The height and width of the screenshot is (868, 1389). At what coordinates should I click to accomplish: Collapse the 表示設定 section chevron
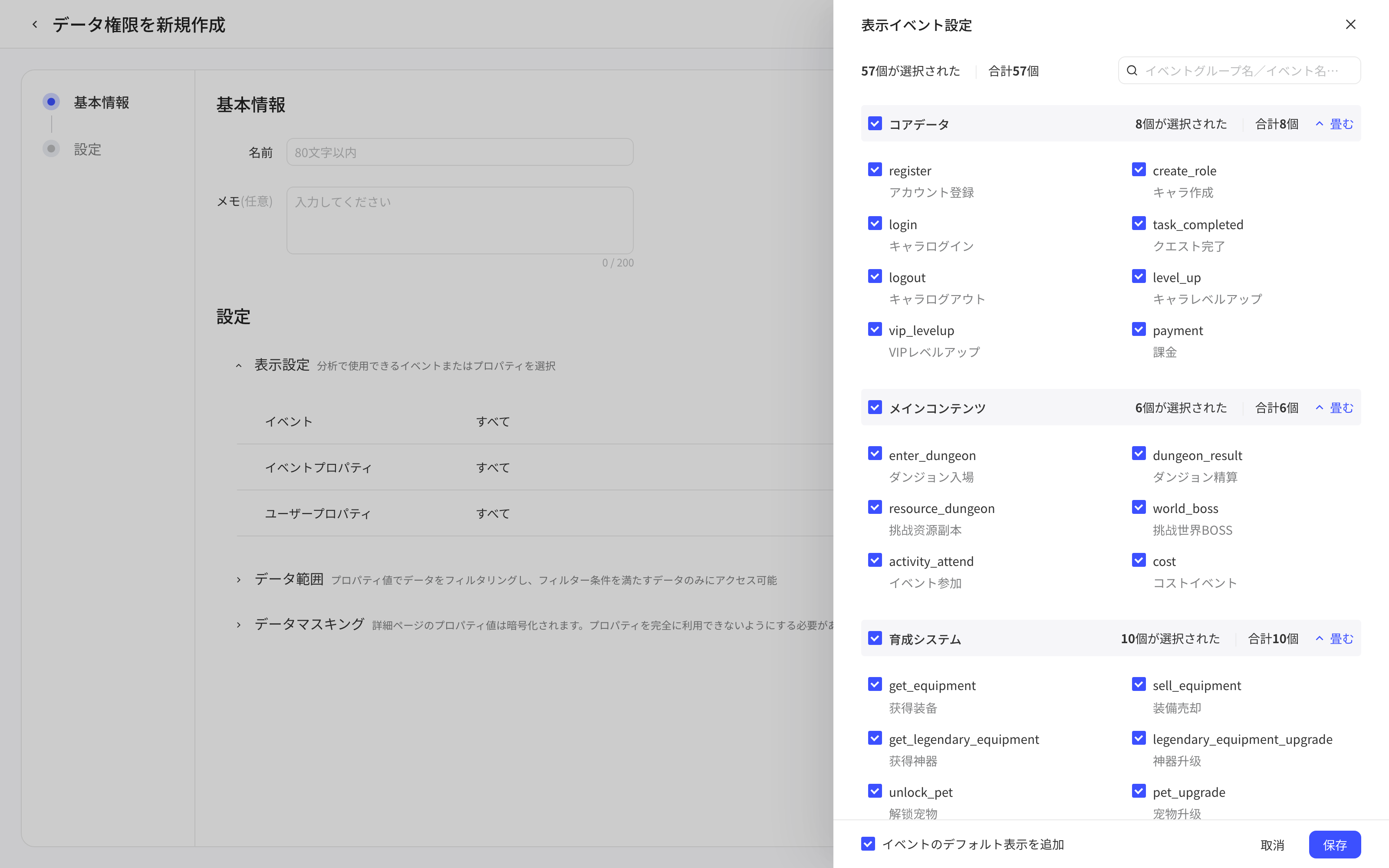pos(239,366)
